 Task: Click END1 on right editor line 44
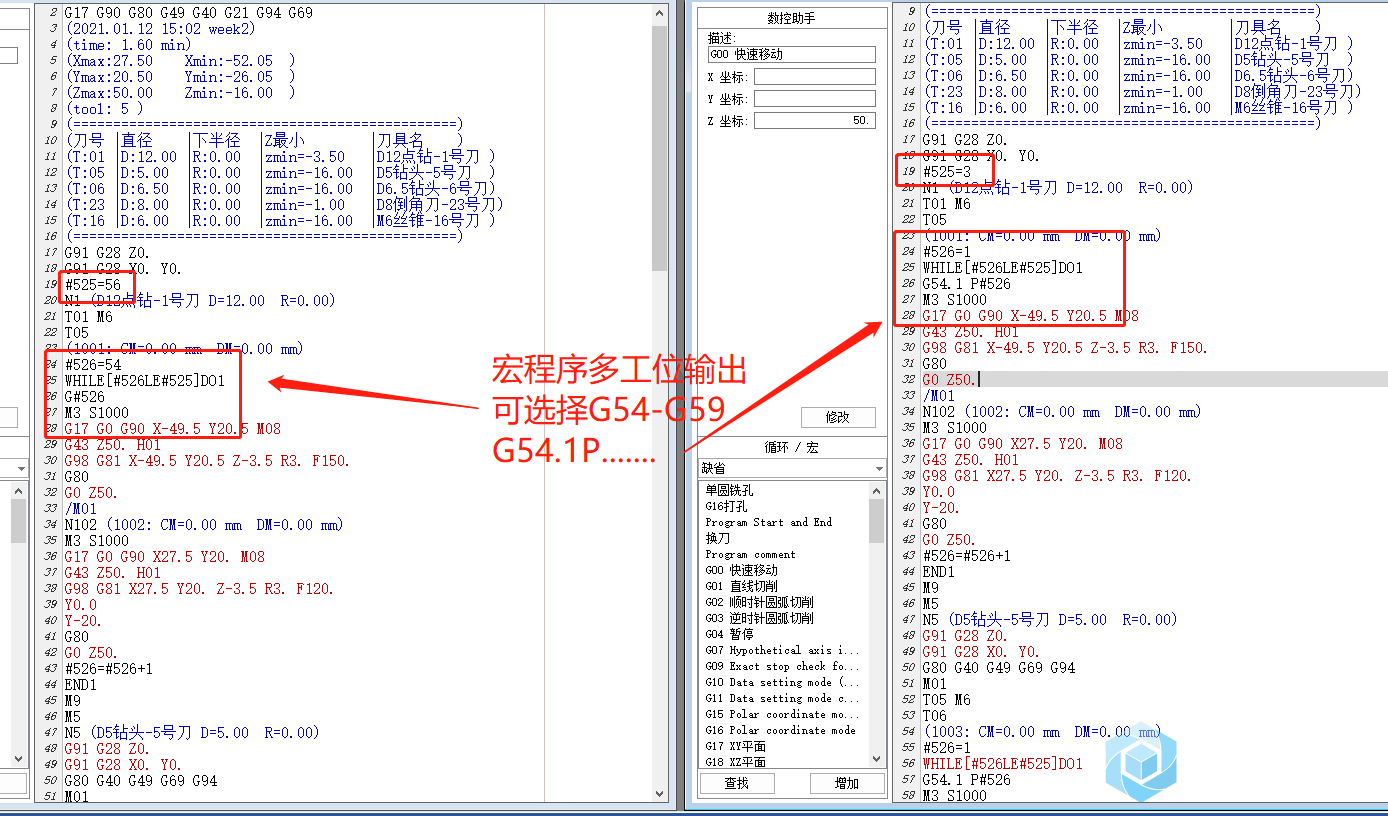point(938,572)
